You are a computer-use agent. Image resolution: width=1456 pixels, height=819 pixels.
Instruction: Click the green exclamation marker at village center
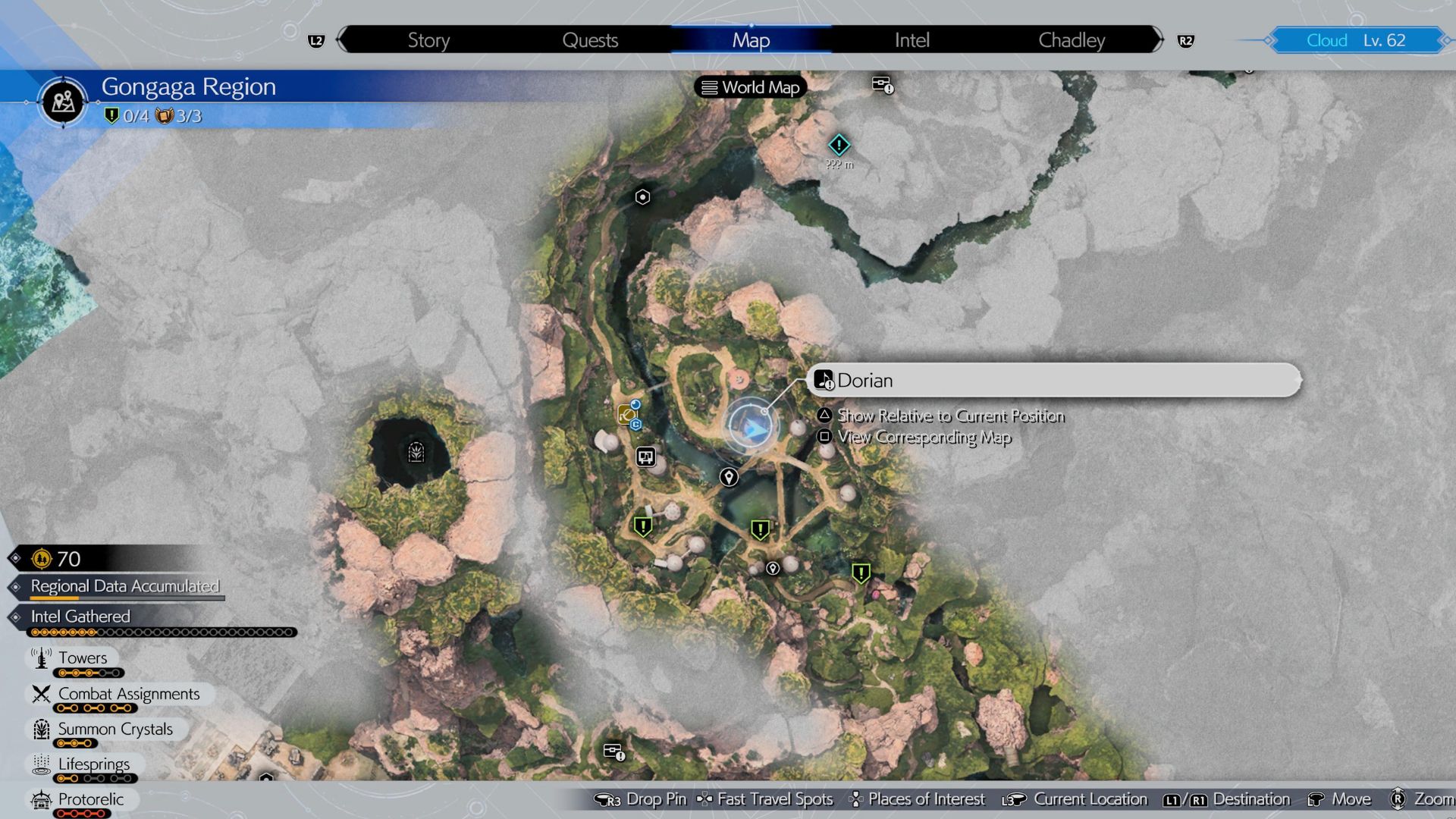click(760, 529)
